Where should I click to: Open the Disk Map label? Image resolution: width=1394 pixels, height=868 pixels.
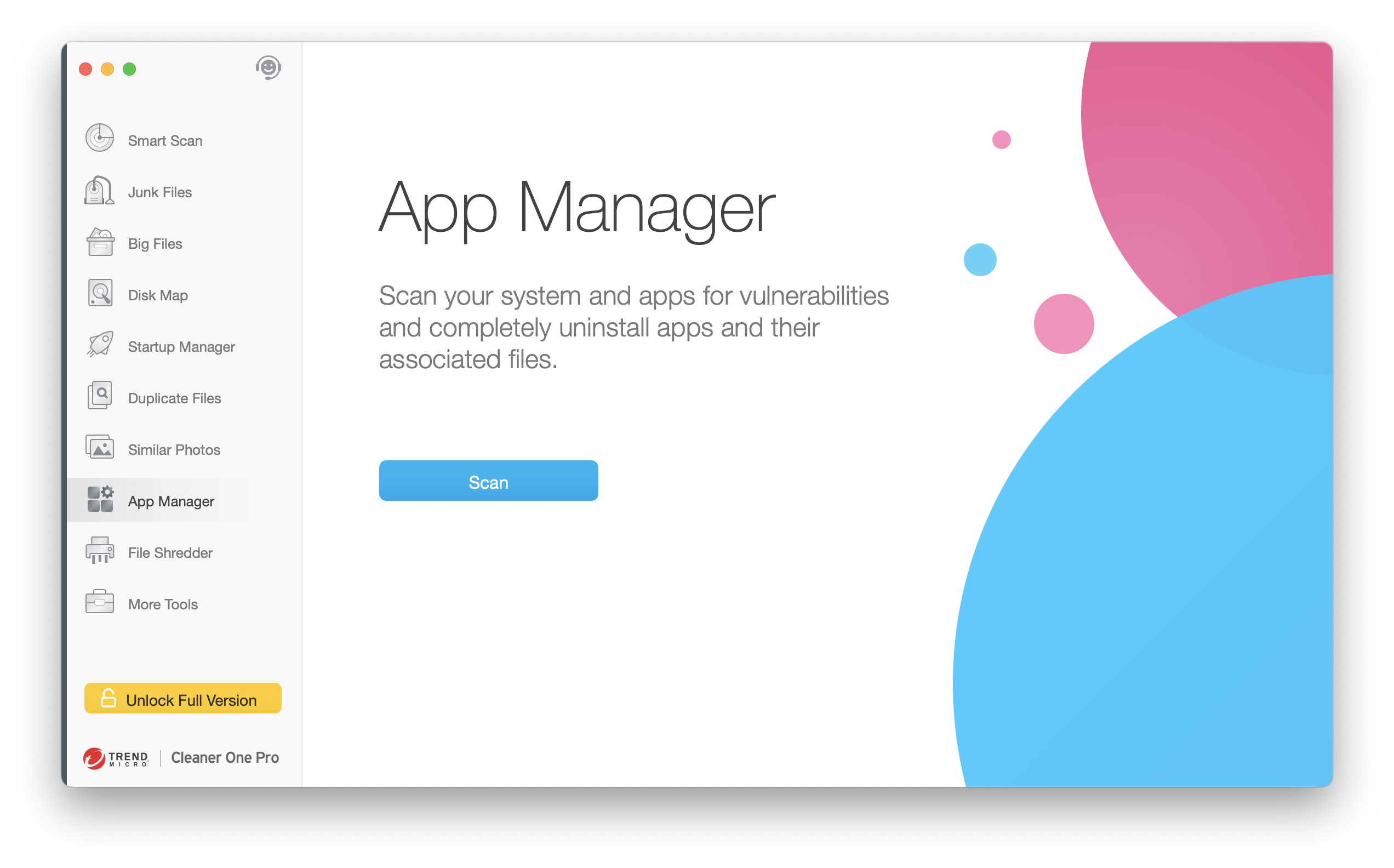pos(158,296)
